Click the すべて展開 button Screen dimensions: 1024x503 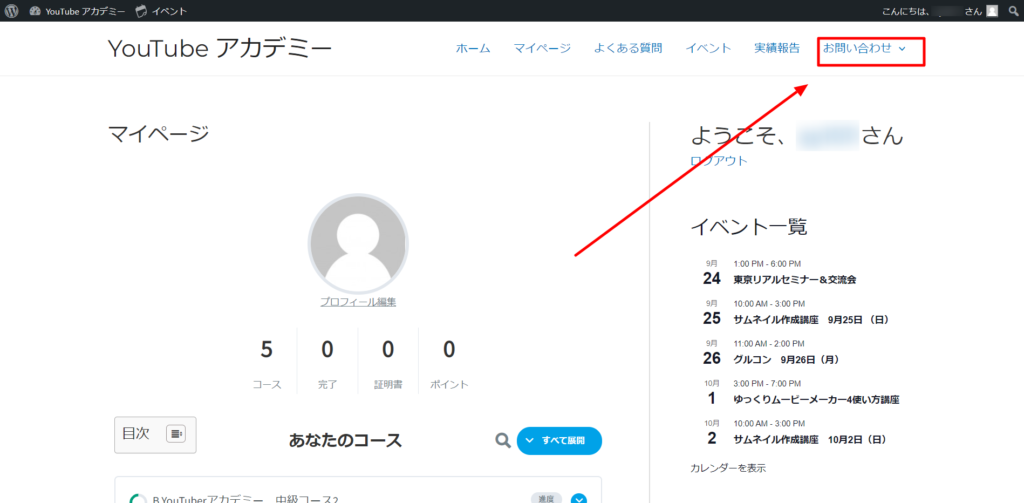tap(559, 441)
